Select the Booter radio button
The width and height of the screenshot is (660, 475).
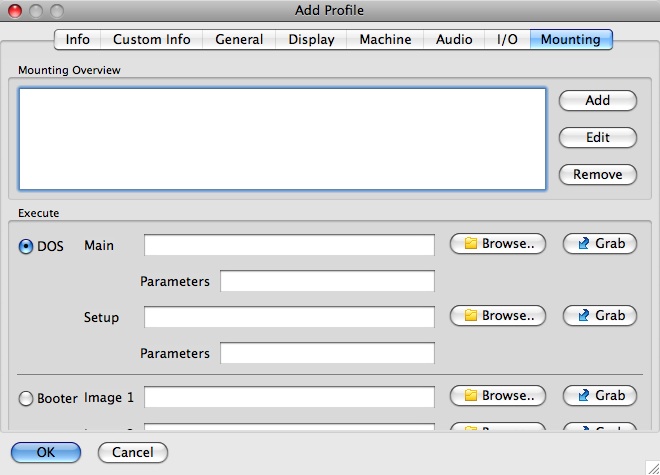coord(26,398)
